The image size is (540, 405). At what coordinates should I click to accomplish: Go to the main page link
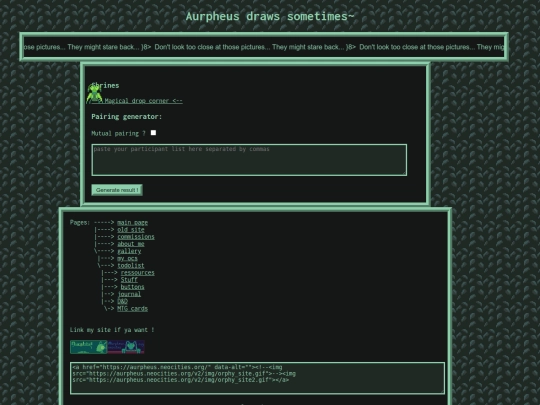pos(132,222)
